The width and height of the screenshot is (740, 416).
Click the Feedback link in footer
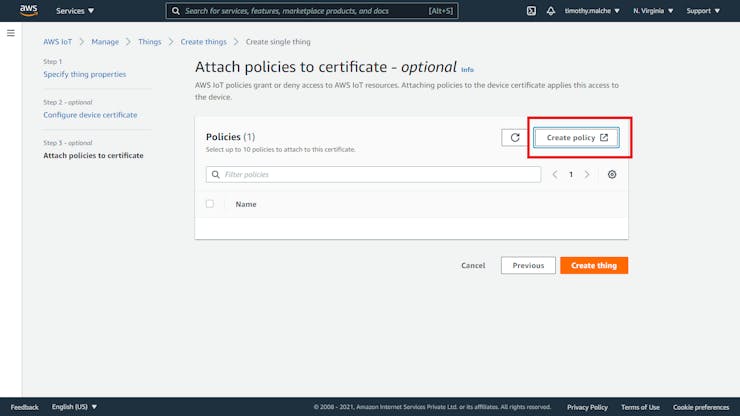(25, 407)
